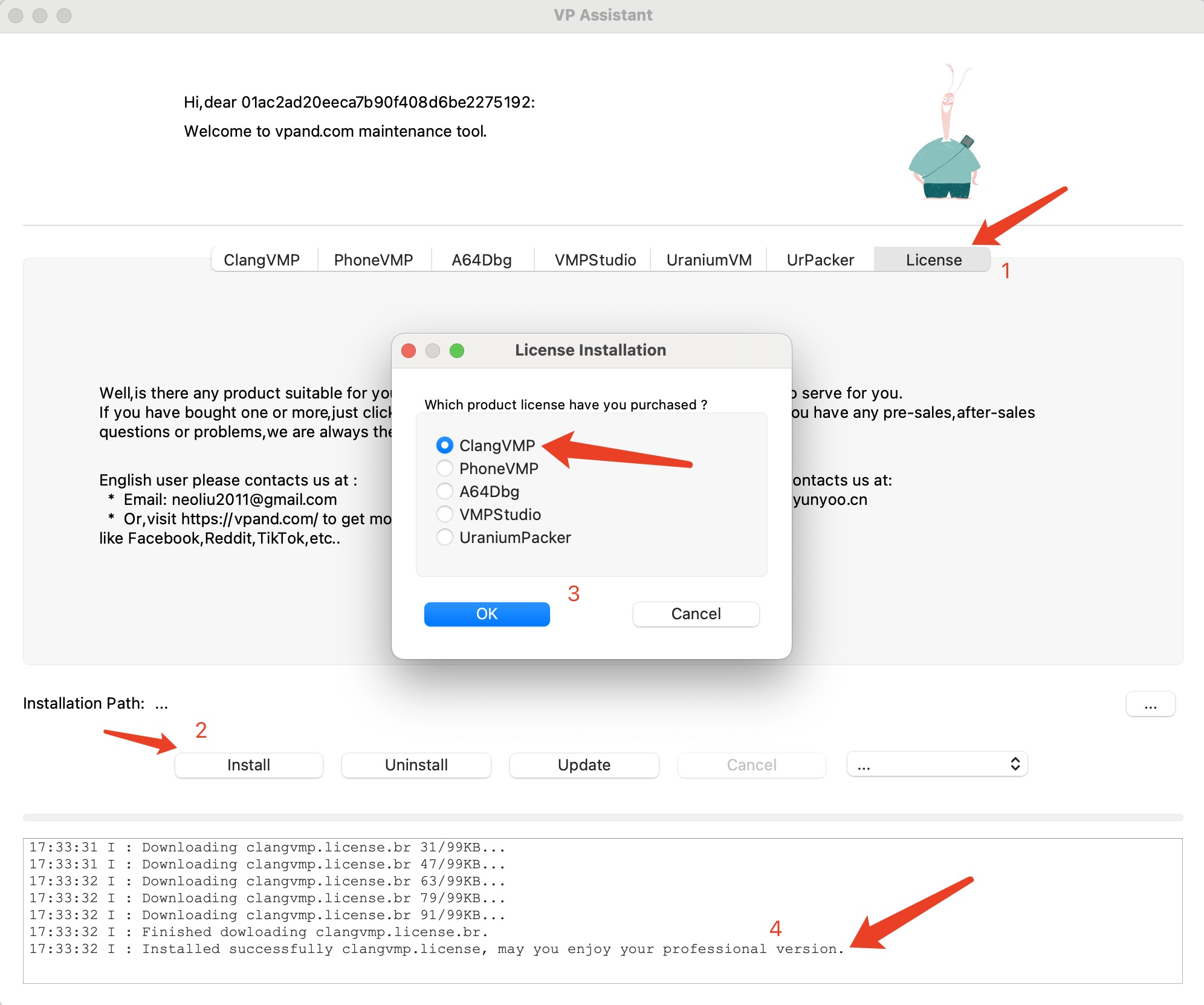Screen dimensions: 1204x1005
Task: Click the main window close button
Action: (16, 15)
